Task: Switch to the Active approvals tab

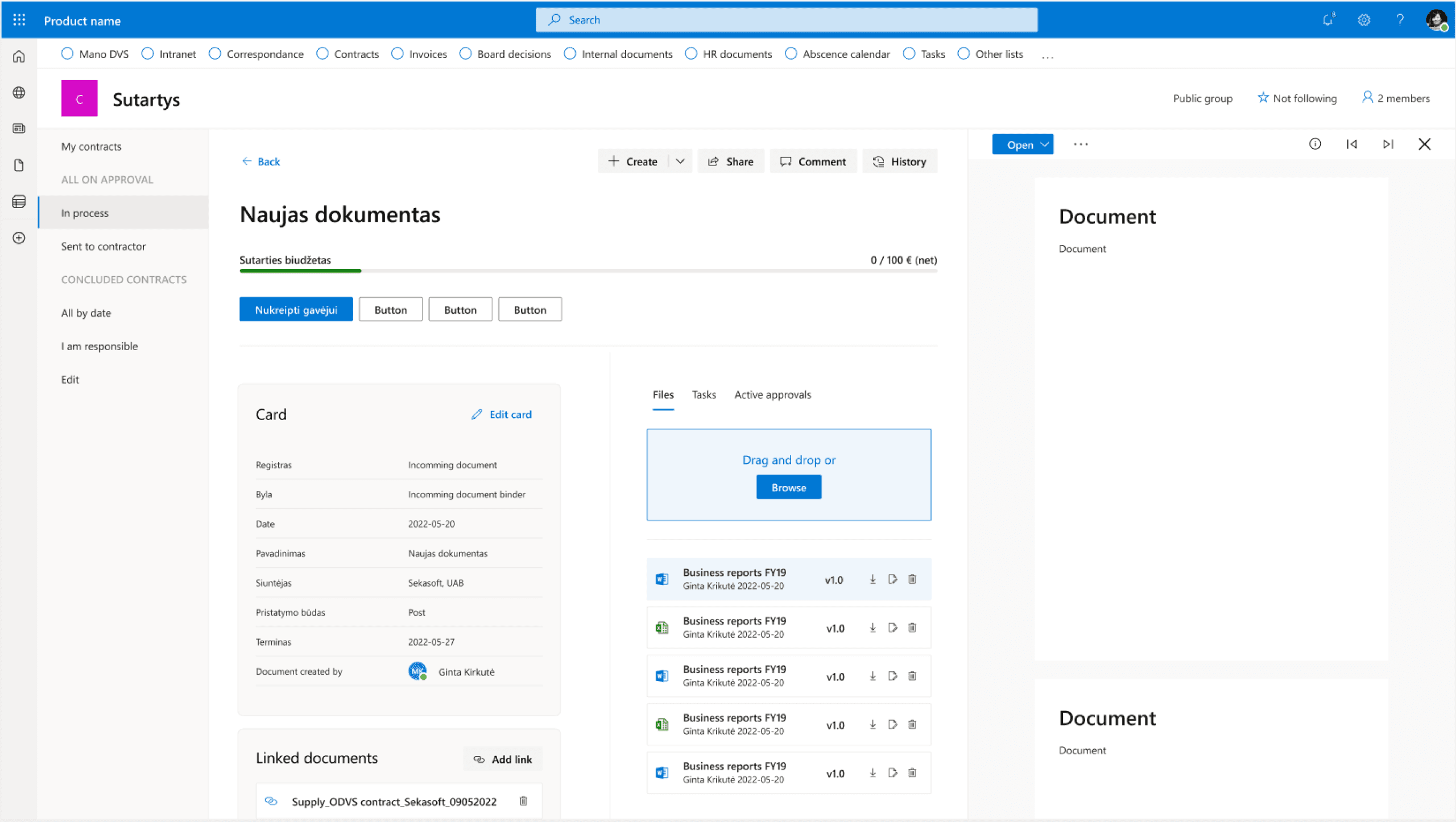Action: [x=772, y=395]
